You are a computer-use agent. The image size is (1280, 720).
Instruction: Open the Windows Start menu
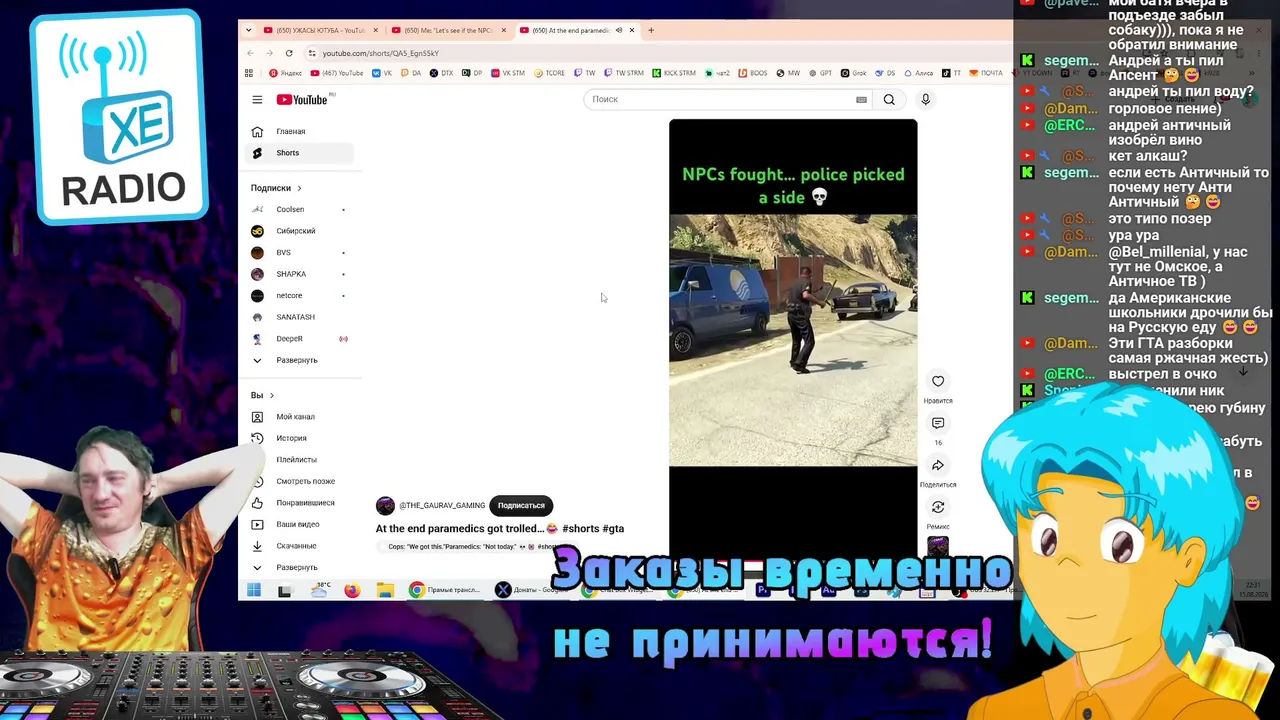pyautogui.click(x=254, y=590)
